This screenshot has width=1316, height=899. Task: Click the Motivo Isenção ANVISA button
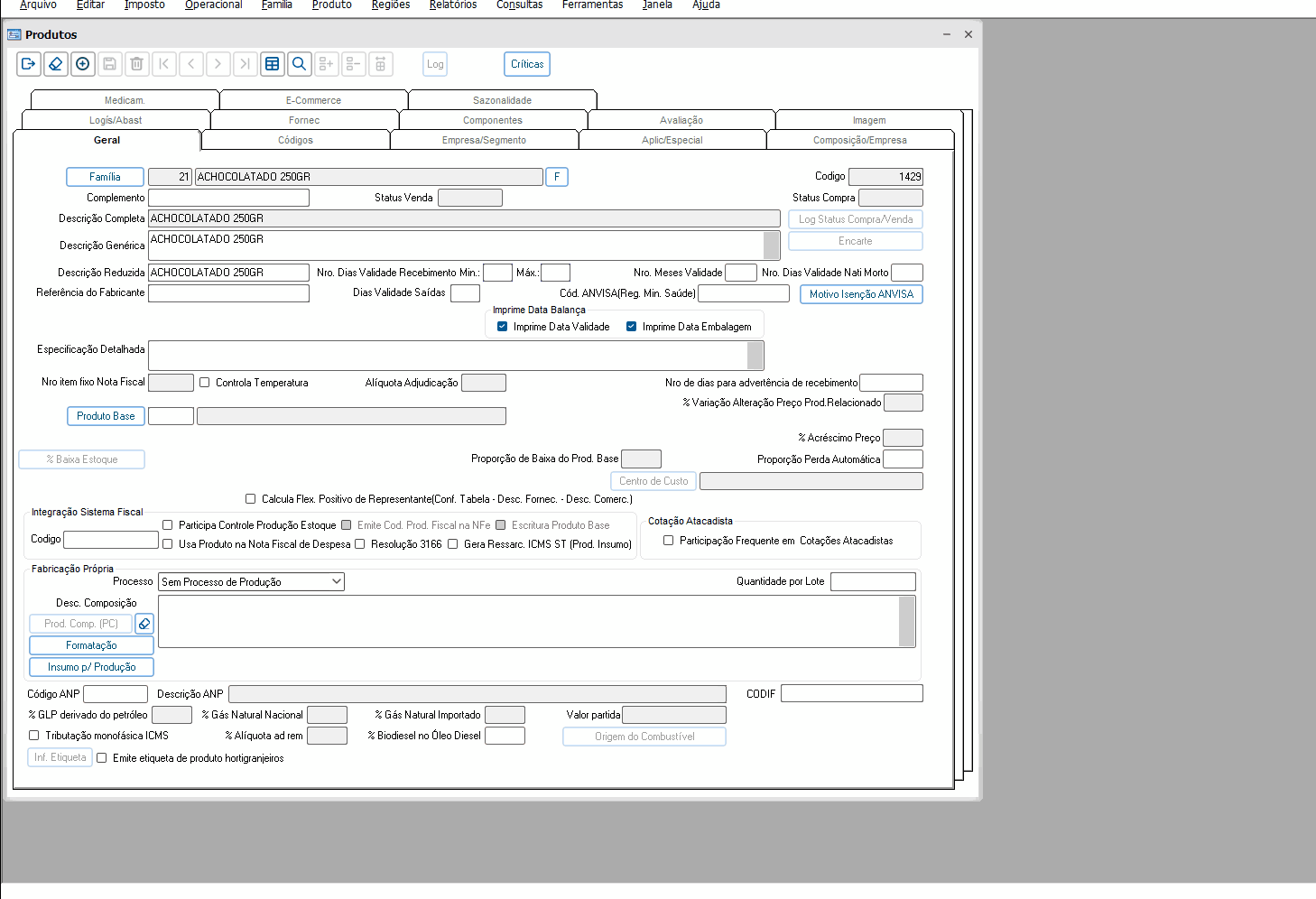click(861, 294)
